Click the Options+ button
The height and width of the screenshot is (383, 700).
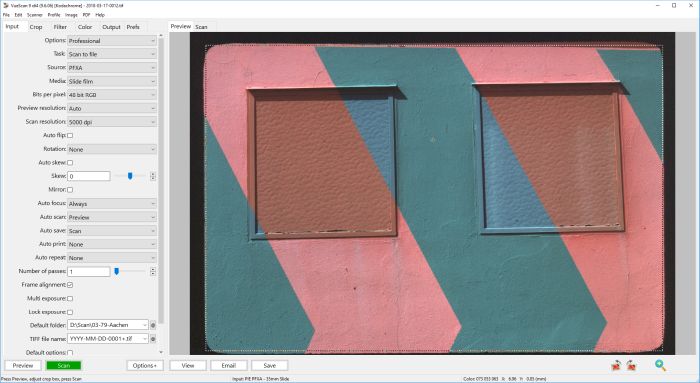[x=145, y=366]
